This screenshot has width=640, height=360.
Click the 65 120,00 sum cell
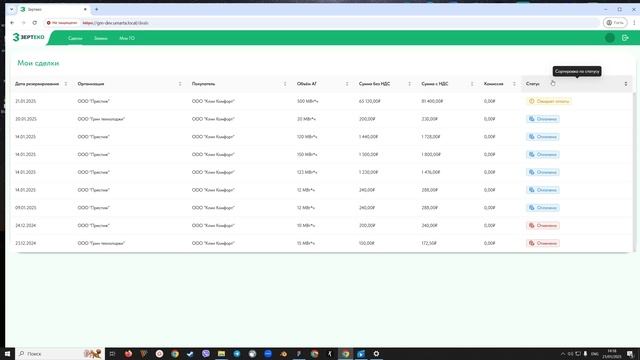coord(369,101)
